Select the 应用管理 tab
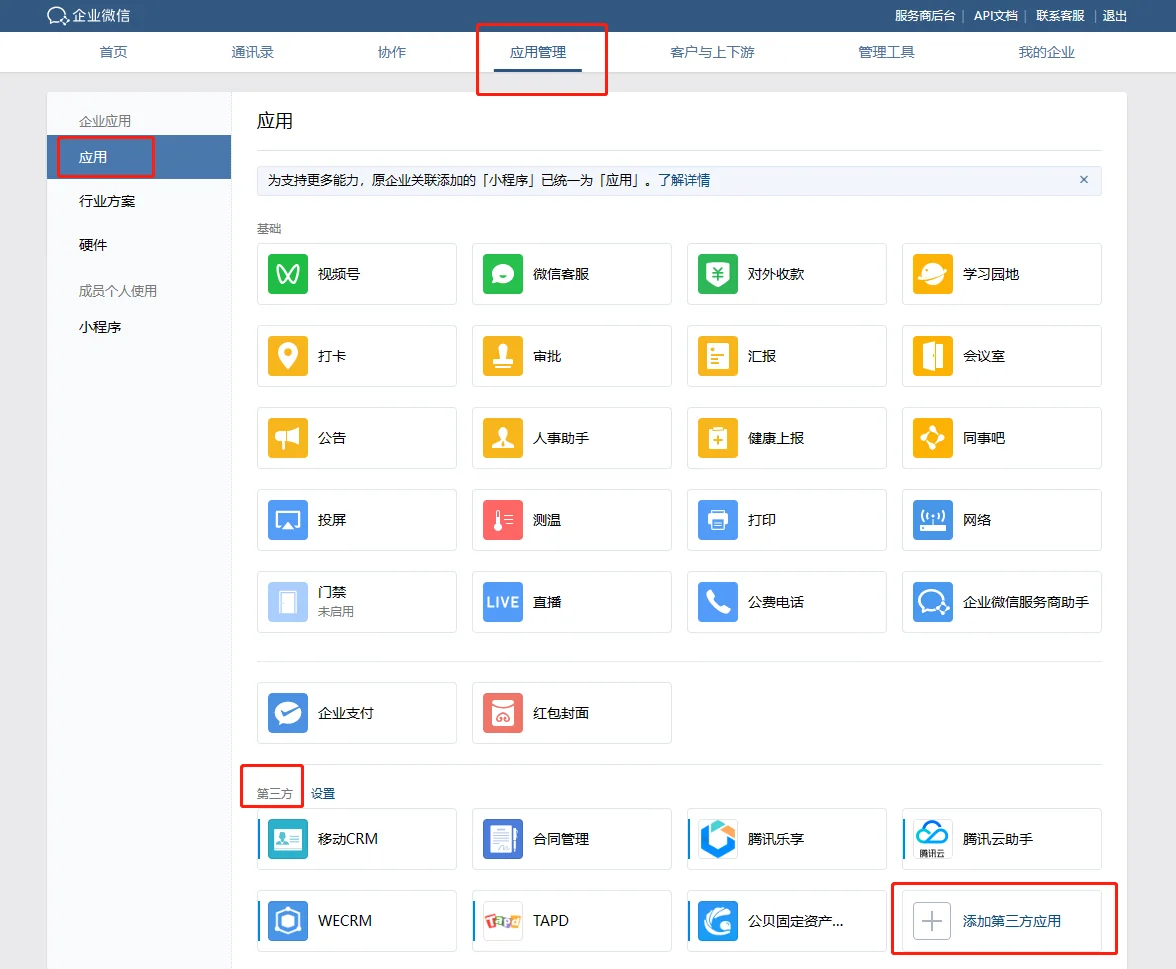 (538, 52)
